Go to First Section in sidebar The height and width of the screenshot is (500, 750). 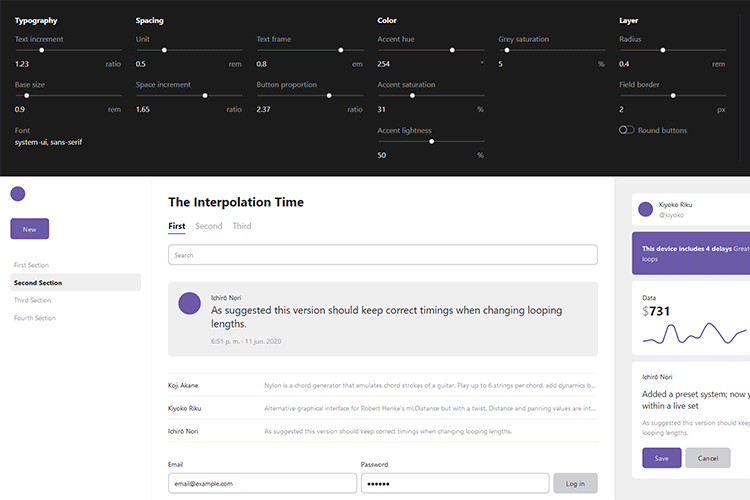[x=32, y=265]
